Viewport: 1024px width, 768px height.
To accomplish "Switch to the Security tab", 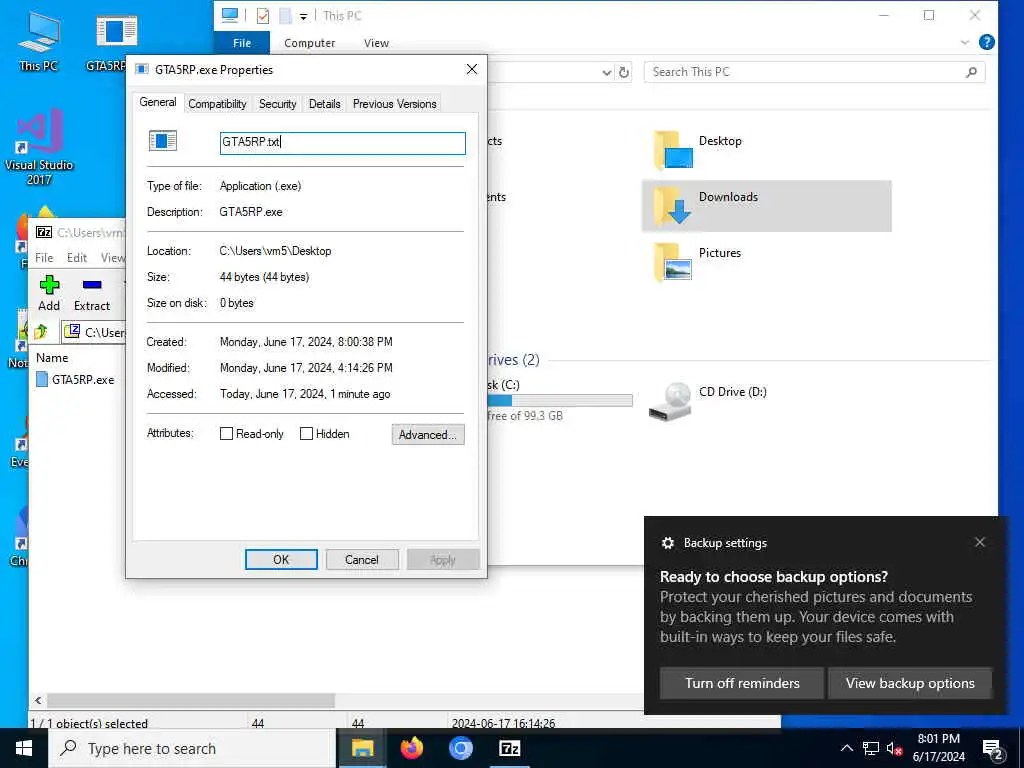I will pyautogui.click(x=278, y=104).
